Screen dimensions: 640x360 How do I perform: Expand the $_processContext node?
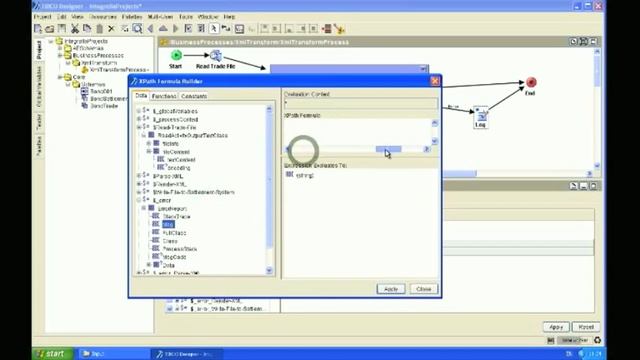(x=139, y=119)
